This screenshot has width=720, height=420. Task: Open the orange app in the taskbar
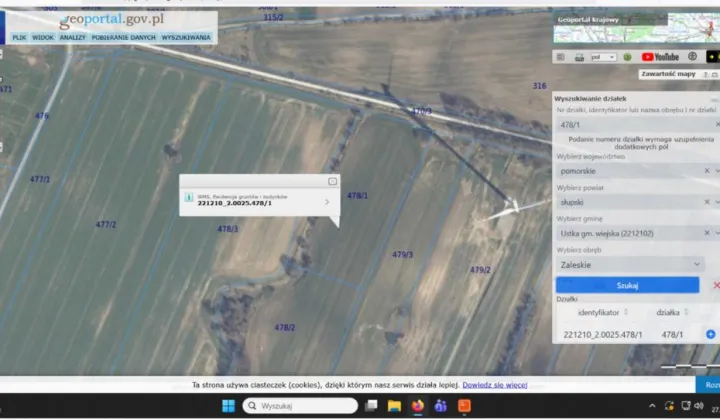pyautogui.click(x=464, y=406)
